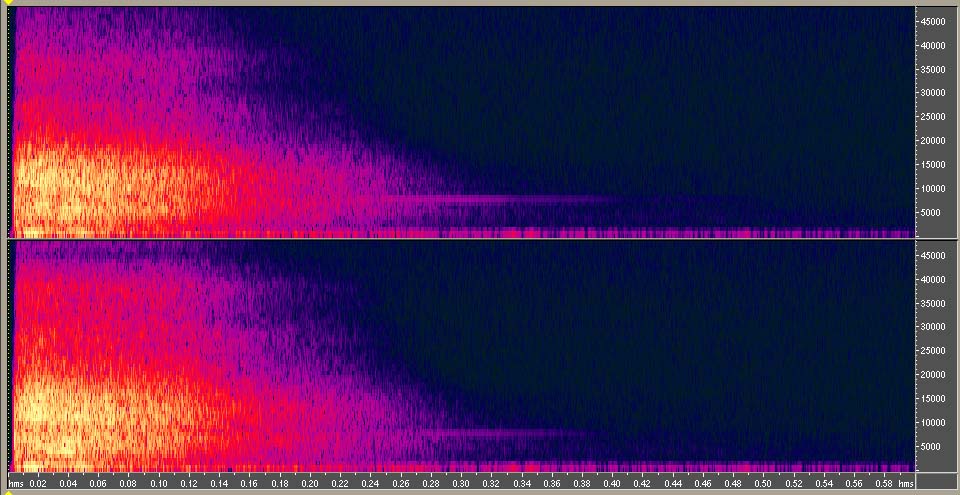
Task: Select the 0.14 mark on the time ruler
Action: [219, 483]
